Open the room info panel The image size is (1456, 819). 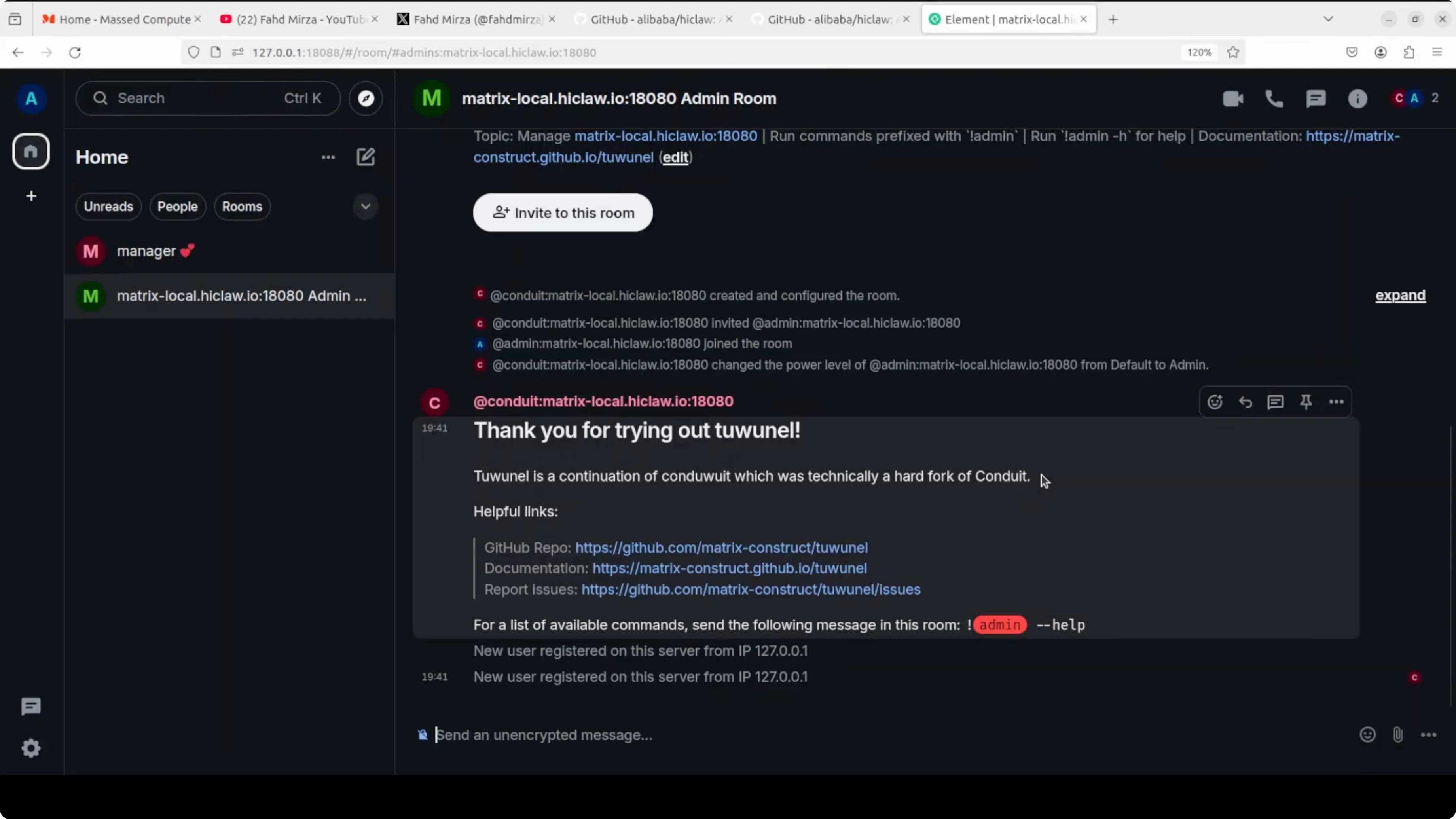click(1357, 99)
